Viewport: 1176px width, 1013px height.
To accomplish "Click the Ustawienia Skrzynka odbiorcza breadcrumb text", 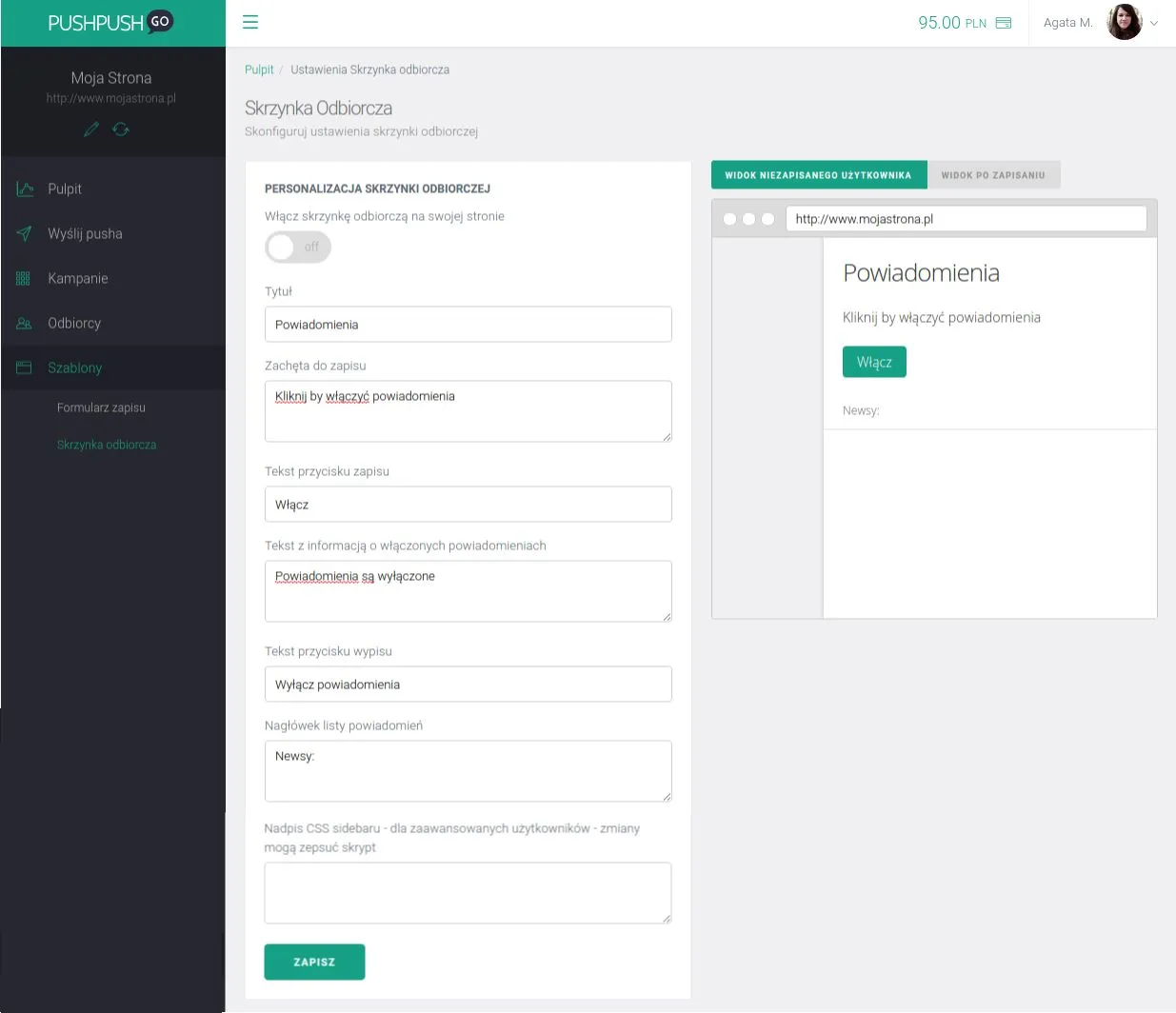I will click(x=370, y=70).
